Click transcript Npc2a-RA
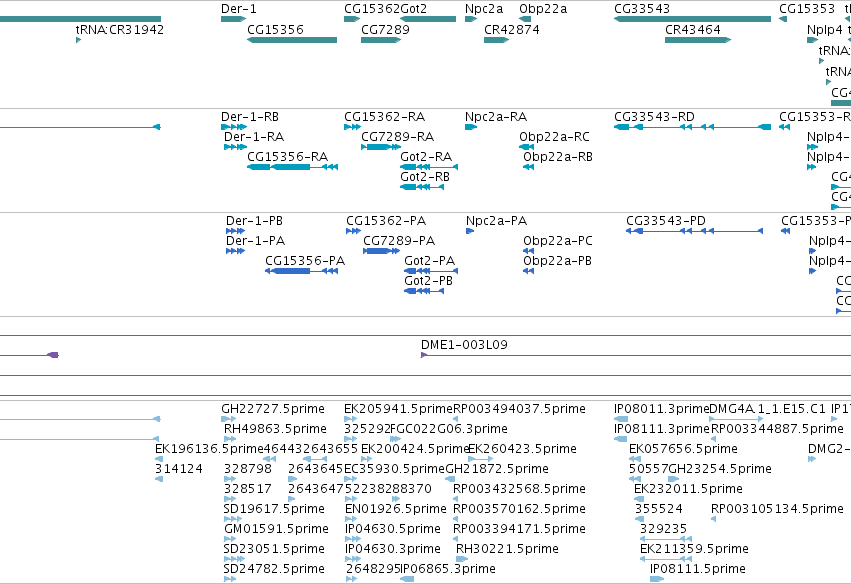 471,127
